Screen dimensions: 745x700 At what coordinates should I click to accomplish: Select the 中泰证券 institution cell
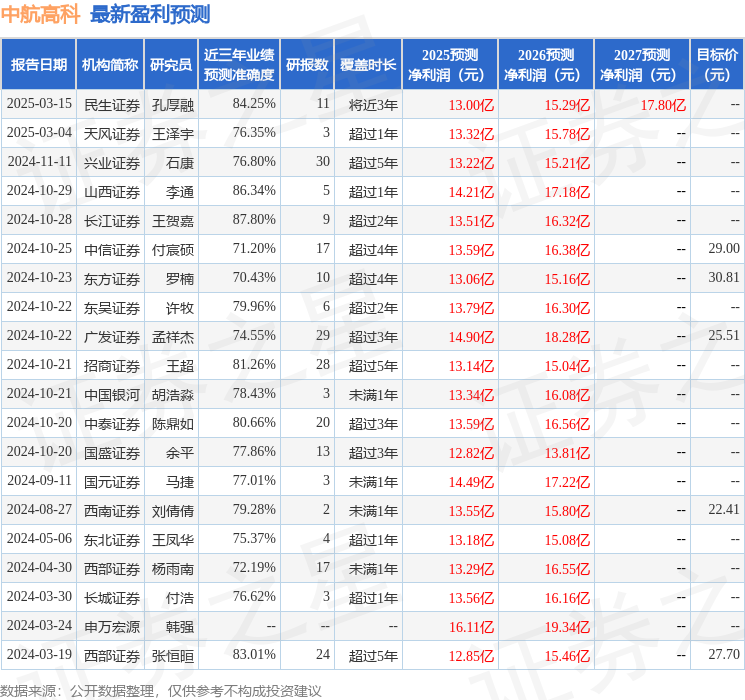[112, 424]
